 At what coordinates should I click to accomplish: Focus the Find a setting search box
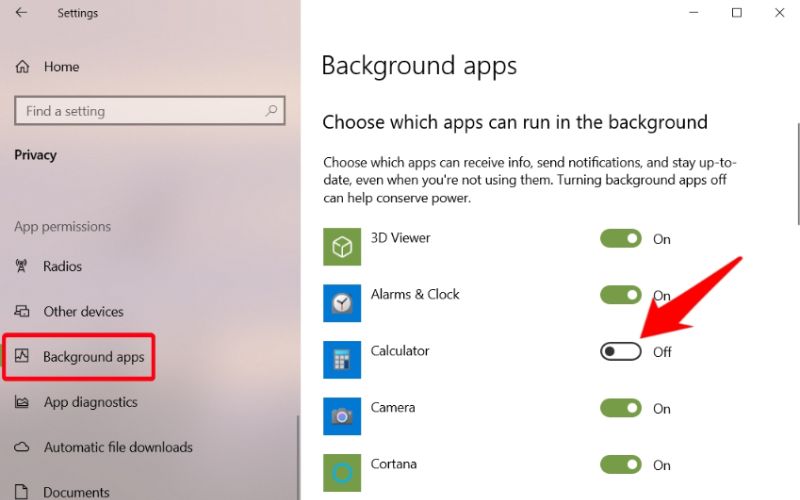click(x=149, y=111)
